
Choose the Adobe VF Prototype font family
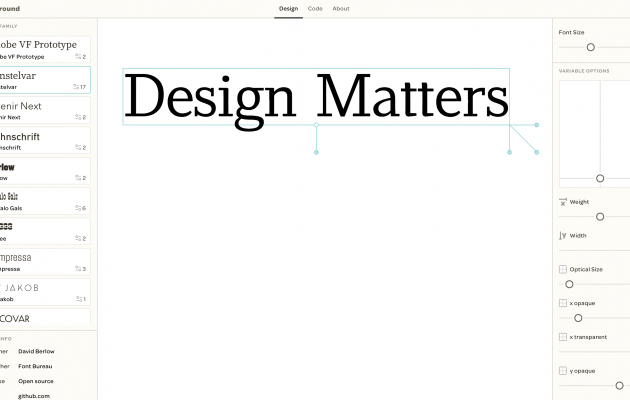point(45,50)
